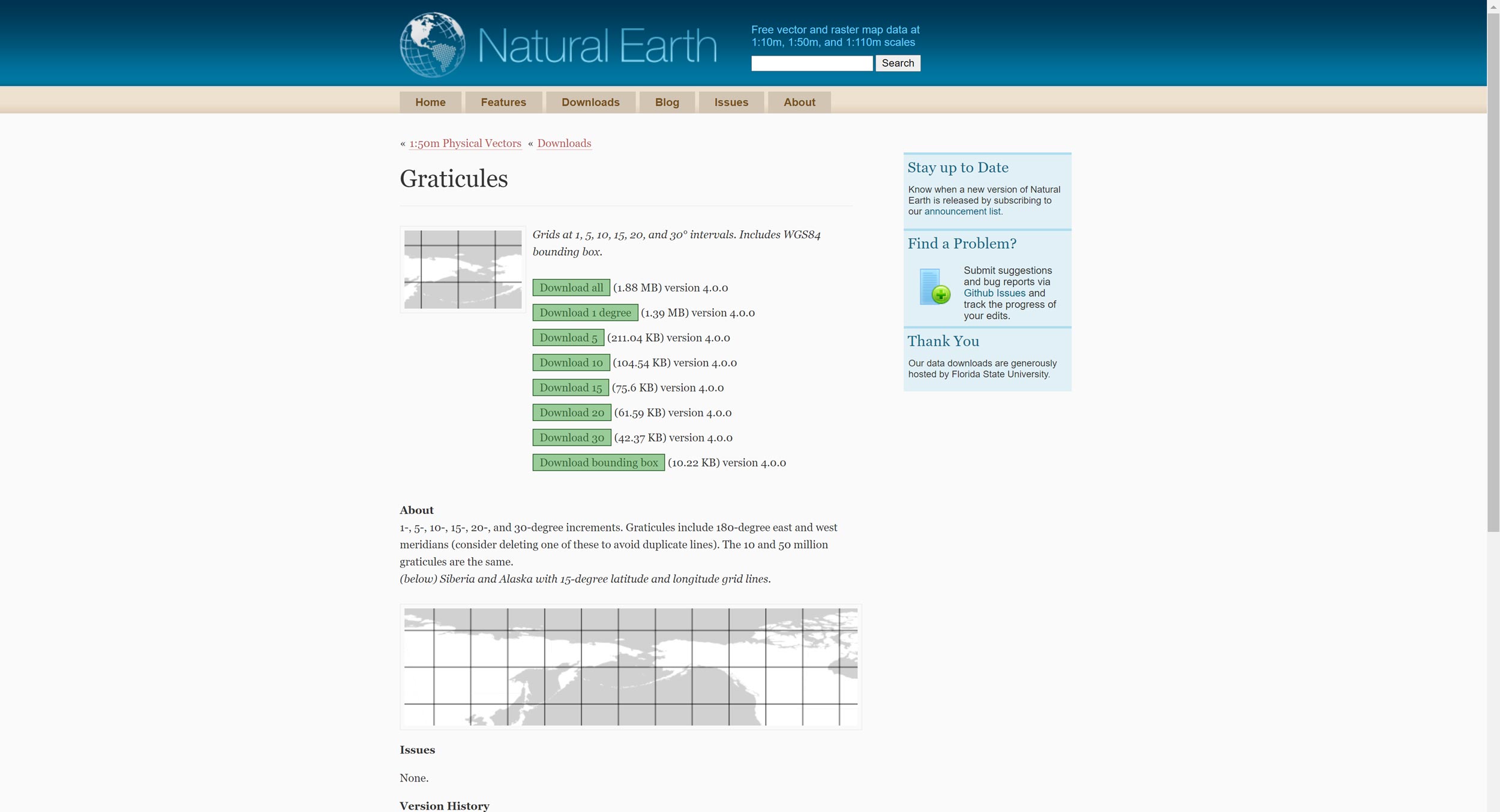The width and height of the screenshot is (1500, 812).
Task: Open the Issues nav tab
Action: pyautogui.click(x=731, y=102)
